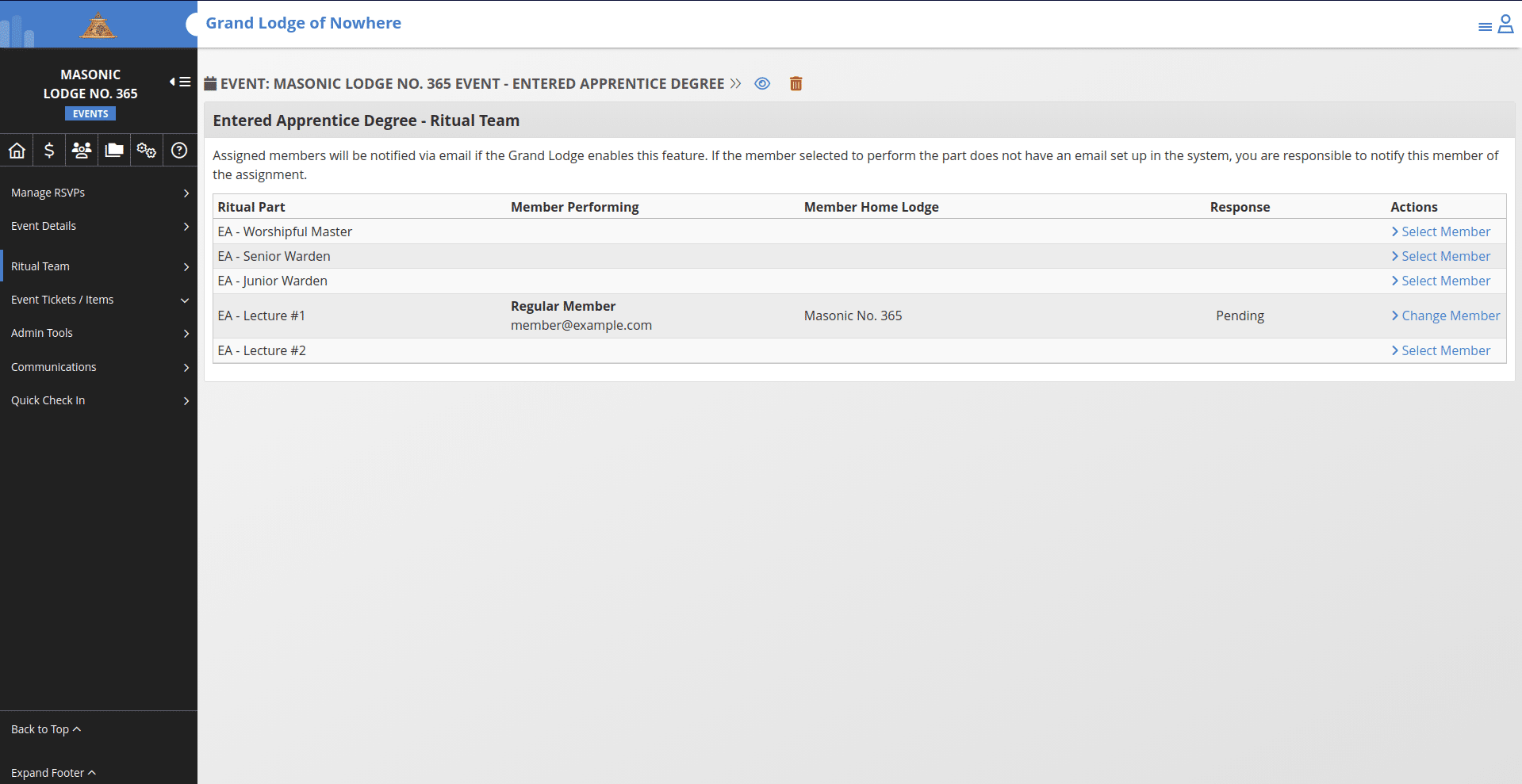Delete event using the trash icon
The image size is (1522, 784).
point(796,83)
